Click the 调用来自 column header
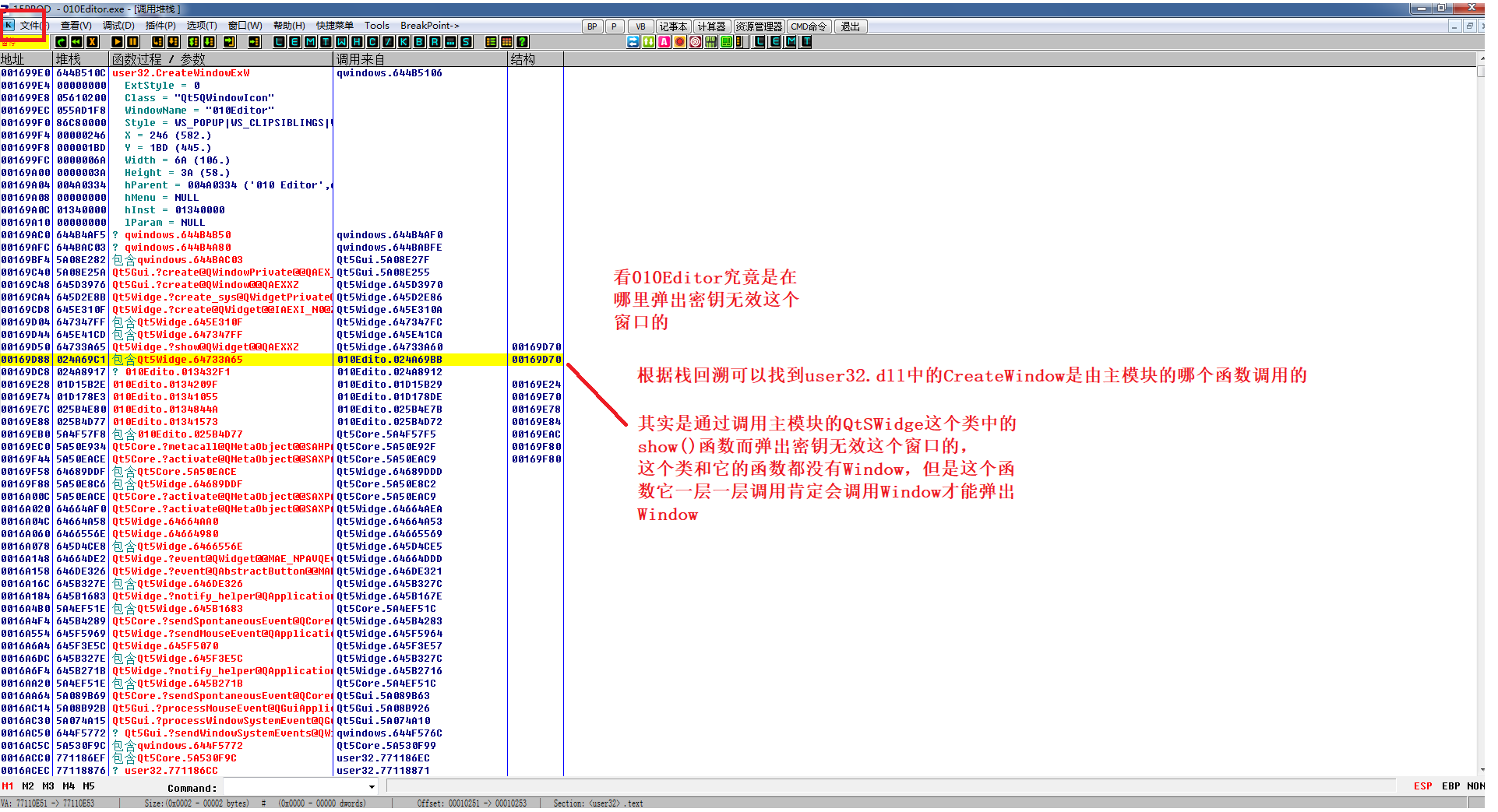The width and height of the screenshot is (1498, 812). [x=421, y=59]
